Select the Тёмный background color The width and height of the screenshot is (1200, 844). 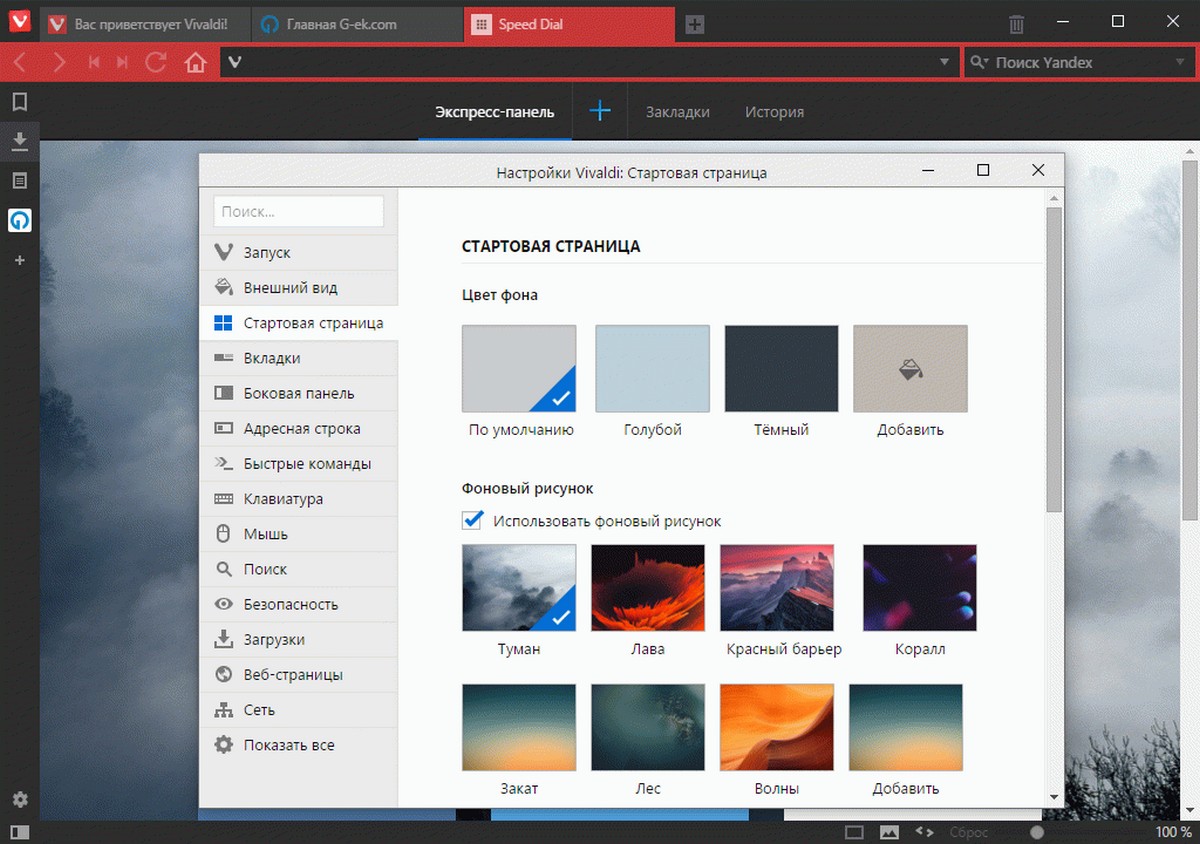781,368
